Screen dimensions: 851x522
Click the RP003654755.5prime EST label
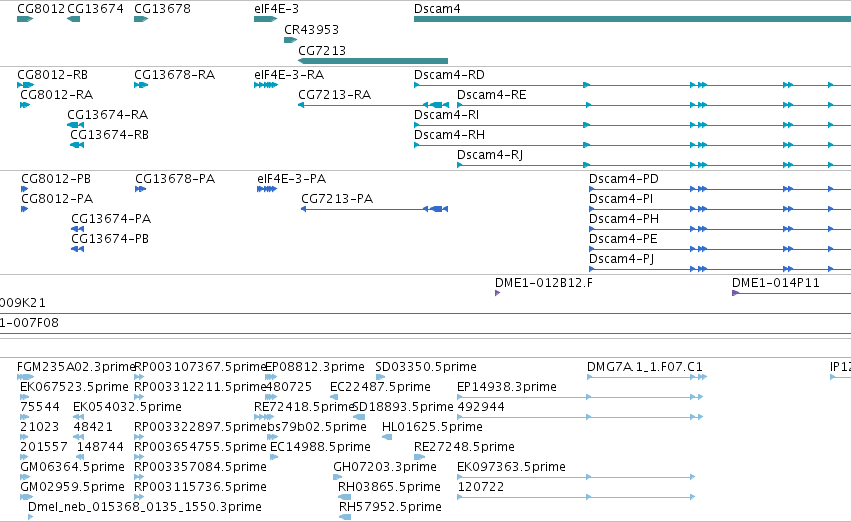(x=200, y=447)
